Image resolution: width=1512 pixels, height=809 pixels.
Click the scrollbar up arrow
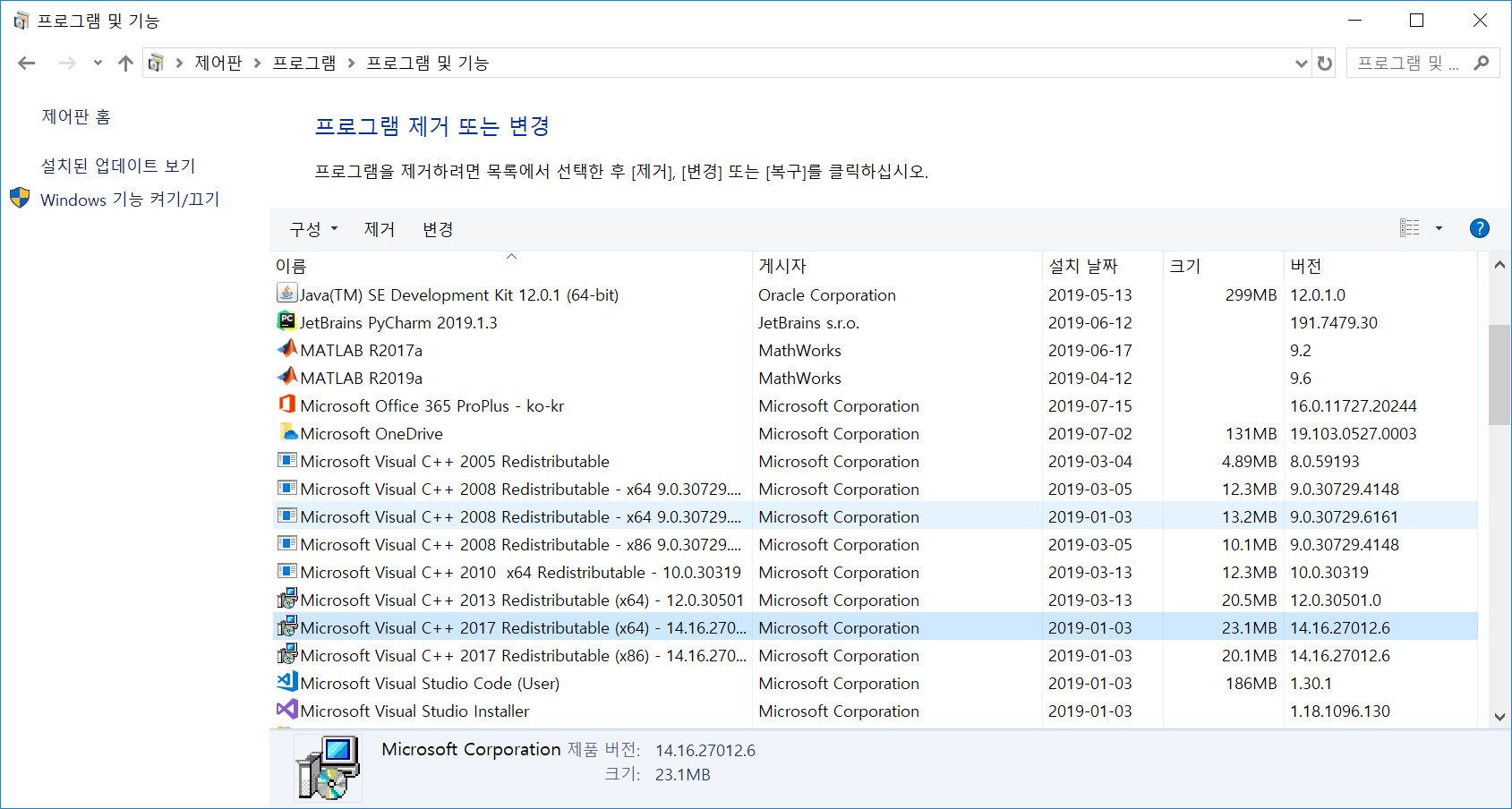(1499, 264)
